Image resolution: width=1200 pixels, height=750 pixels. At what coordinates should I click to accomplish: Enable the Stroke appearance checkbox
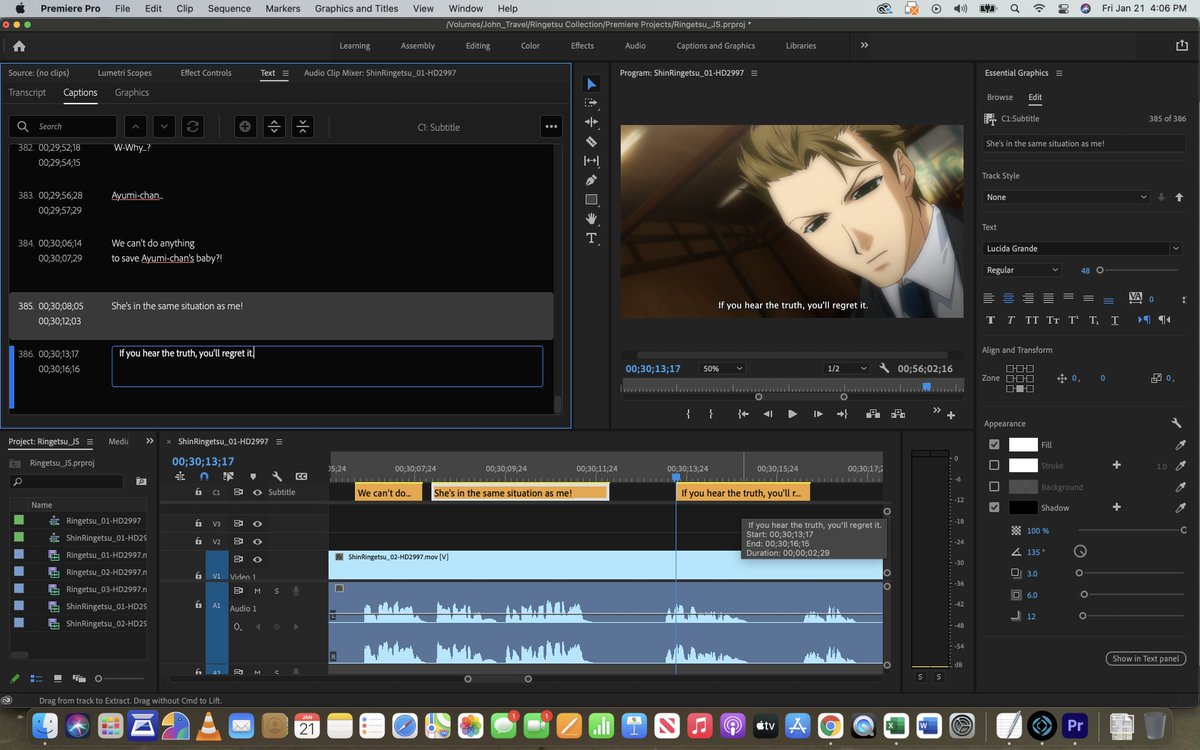[x=993, y=465]
